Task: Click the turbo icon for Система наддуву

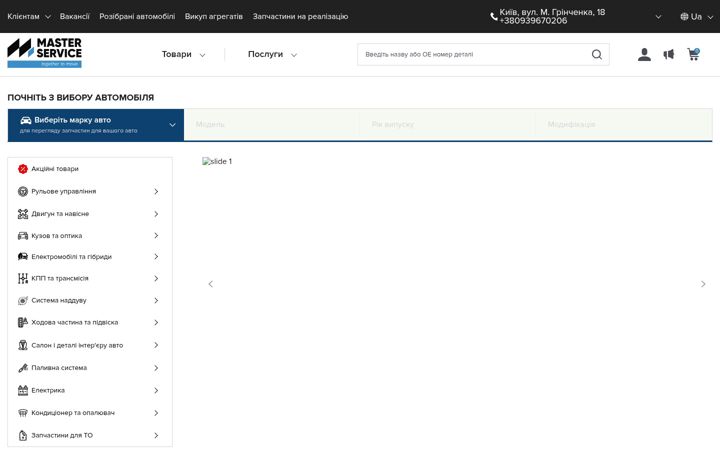Action: 22,300
